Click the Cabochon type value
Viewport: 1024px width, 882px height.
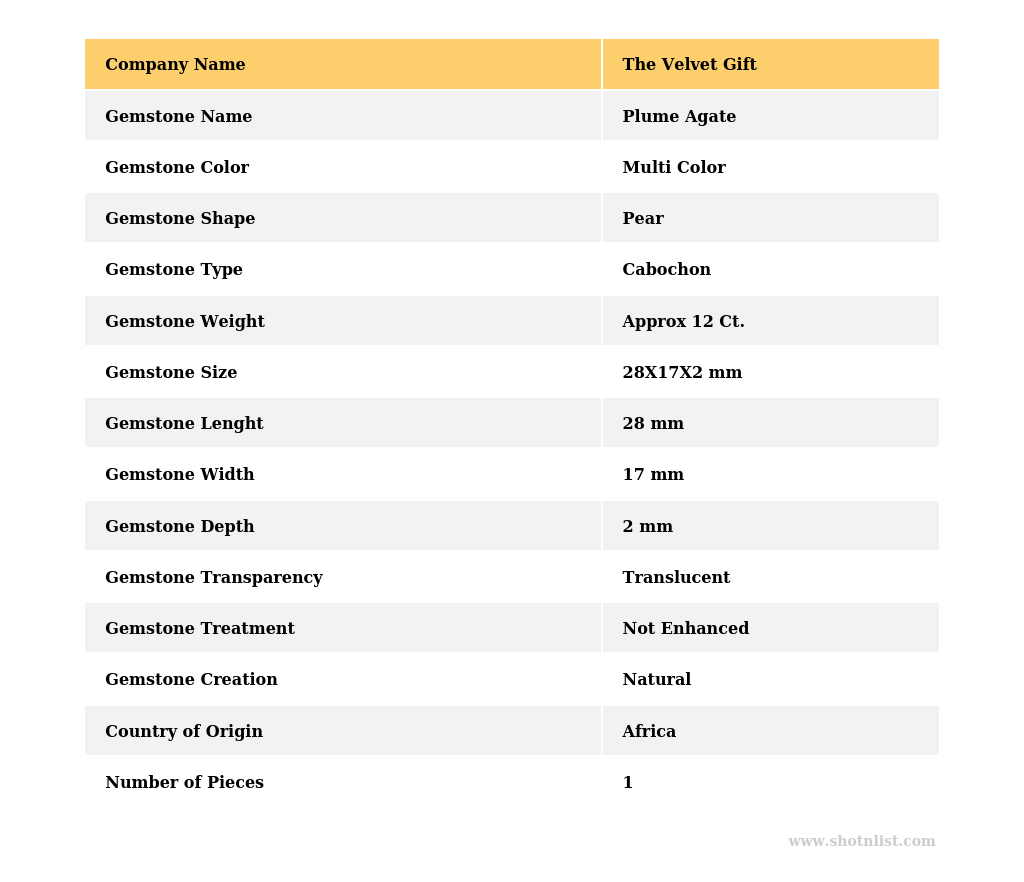tap(666, 270)
